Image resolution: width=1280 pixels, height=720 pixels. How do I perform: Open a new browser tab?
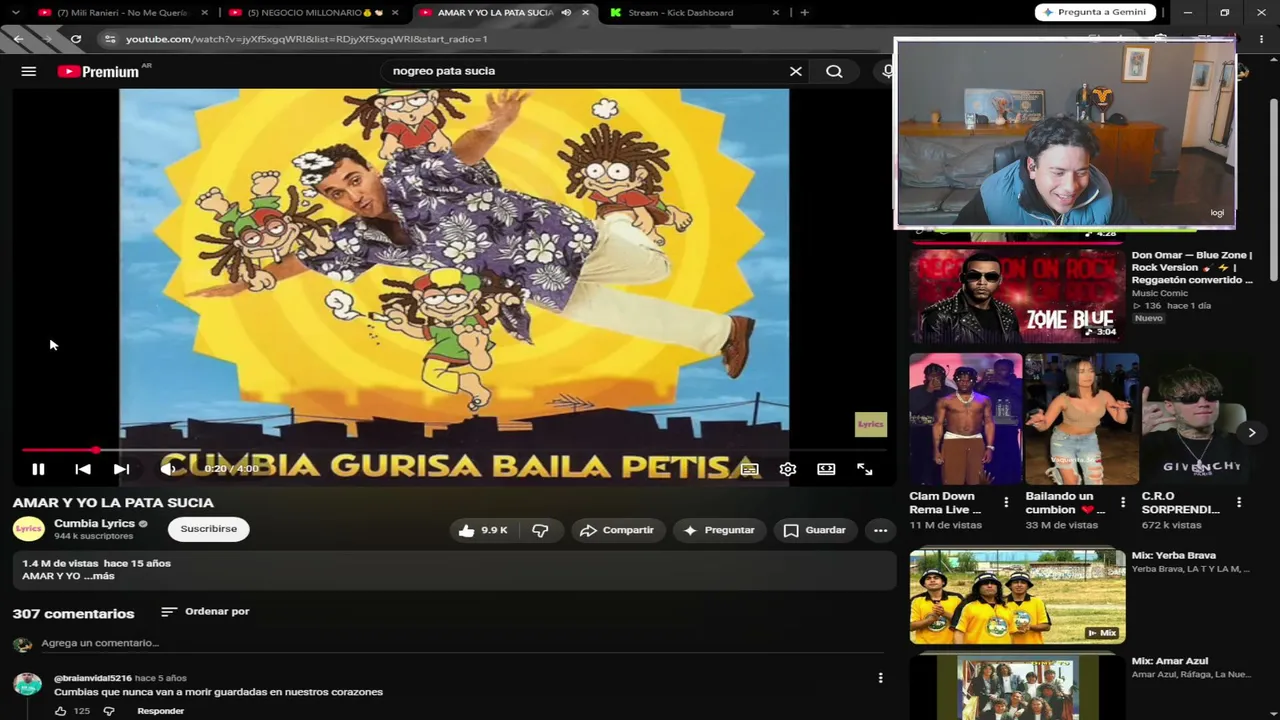804,13
